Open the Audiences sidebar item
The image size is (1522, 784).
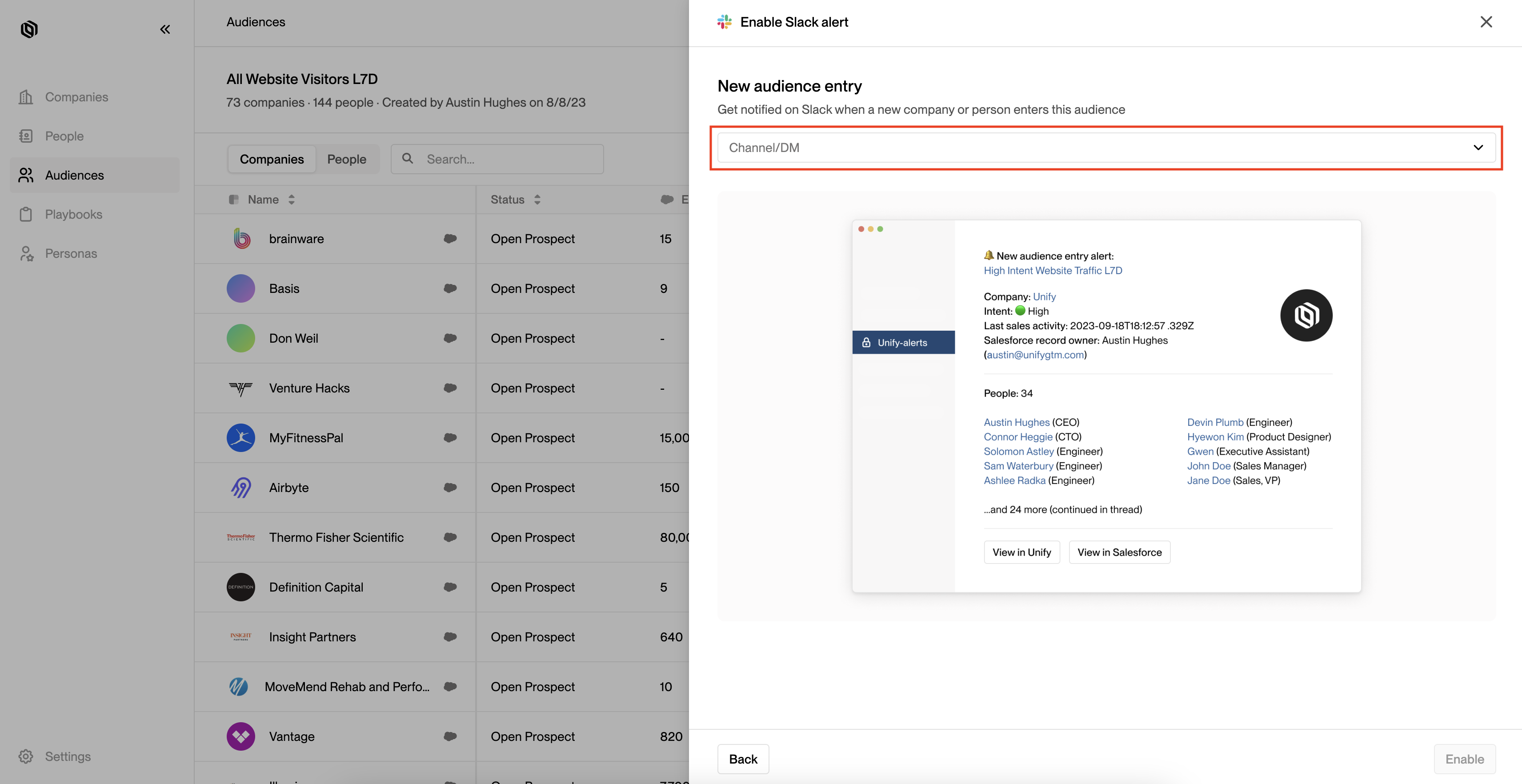(74, 176)
